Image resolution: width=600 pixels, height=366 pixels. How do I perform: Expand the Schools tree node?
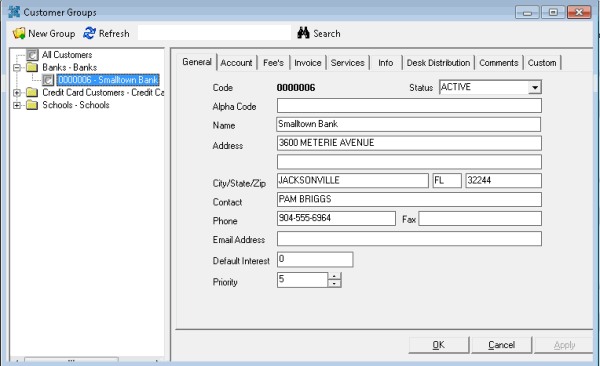point(17,105)
